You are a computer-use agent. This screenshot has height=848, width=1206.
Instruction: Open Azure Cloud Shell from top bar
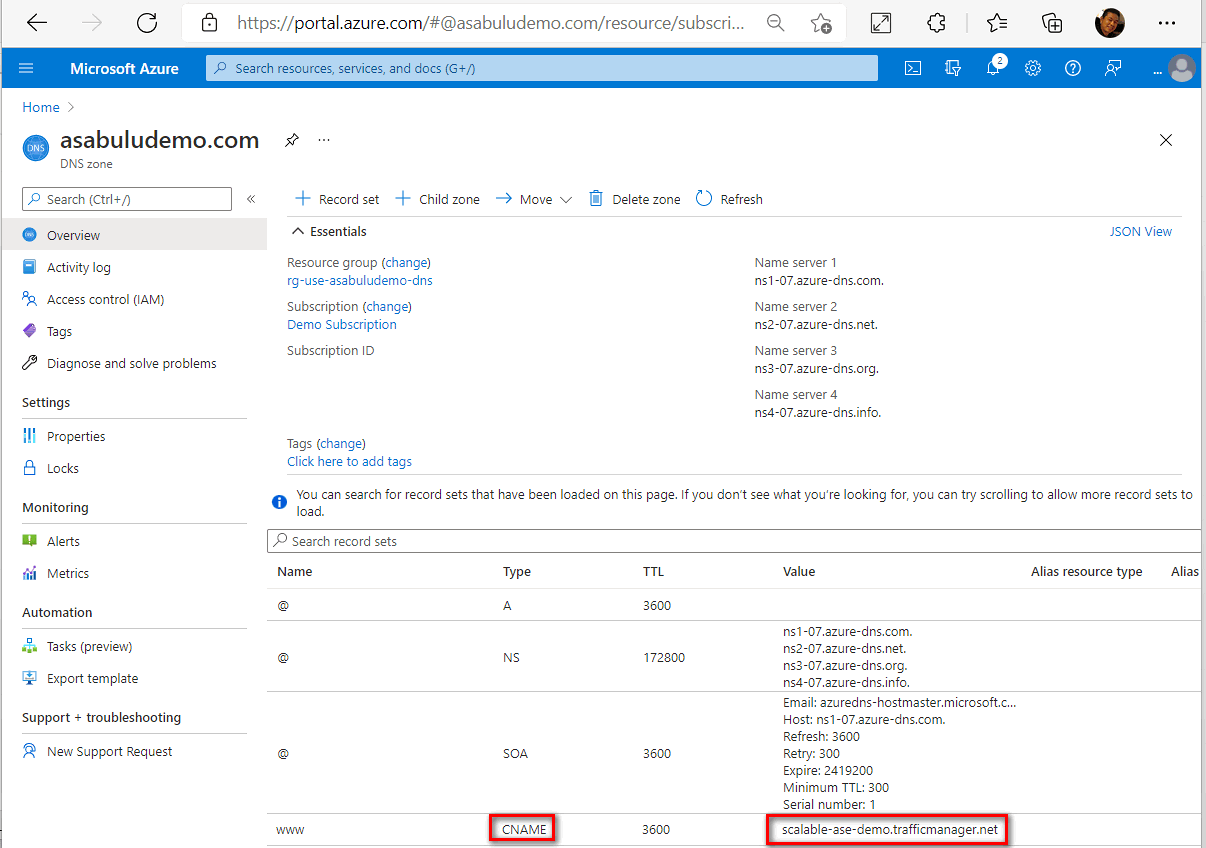tap(913, 68)
